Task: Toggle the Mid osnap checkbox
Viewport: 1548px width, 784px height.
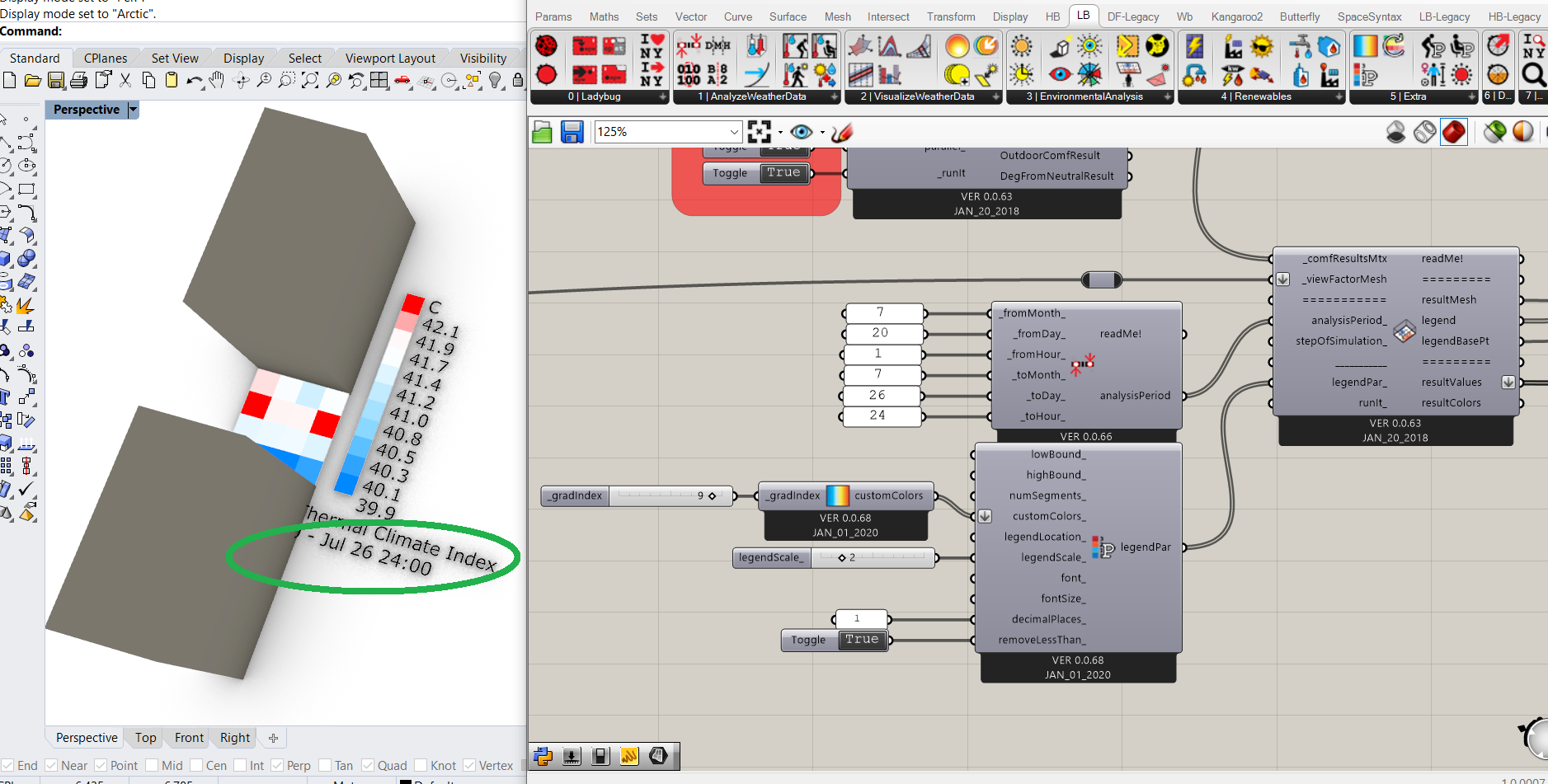Action: coord(152,766)
